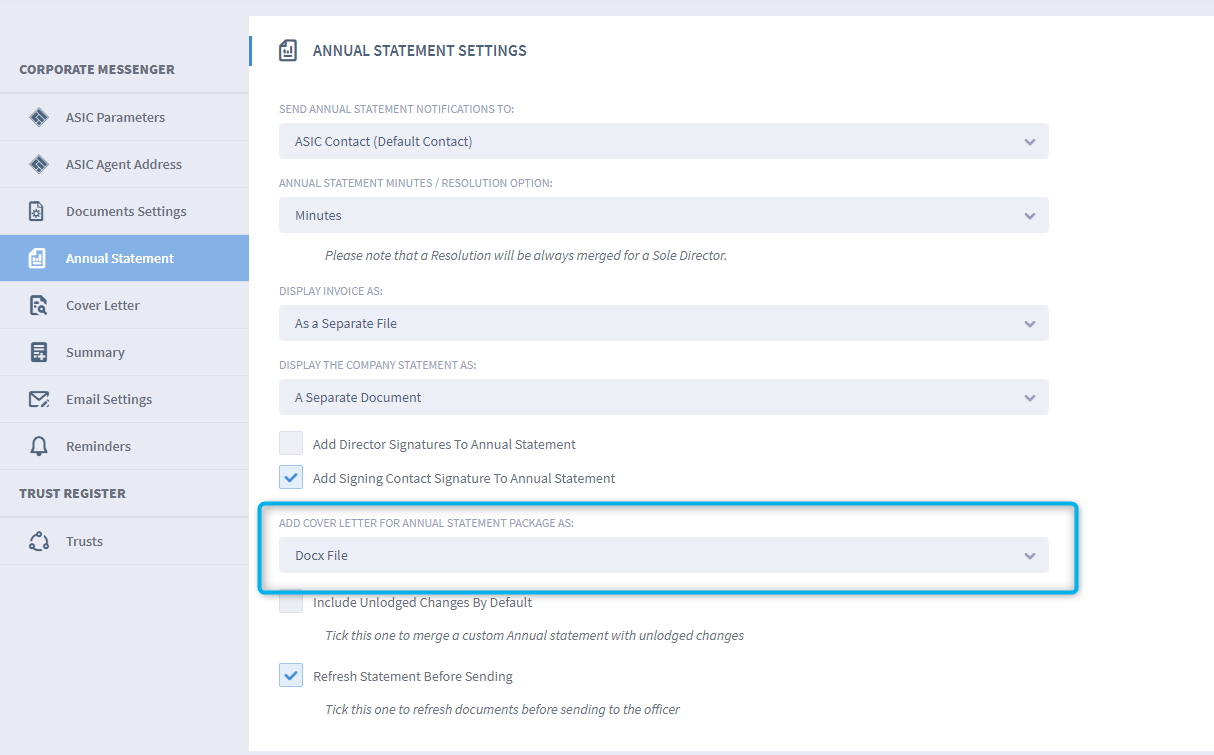Untick Add Signing Contact Signature checkbox
1214x755 pixels.
pos(291,477)
